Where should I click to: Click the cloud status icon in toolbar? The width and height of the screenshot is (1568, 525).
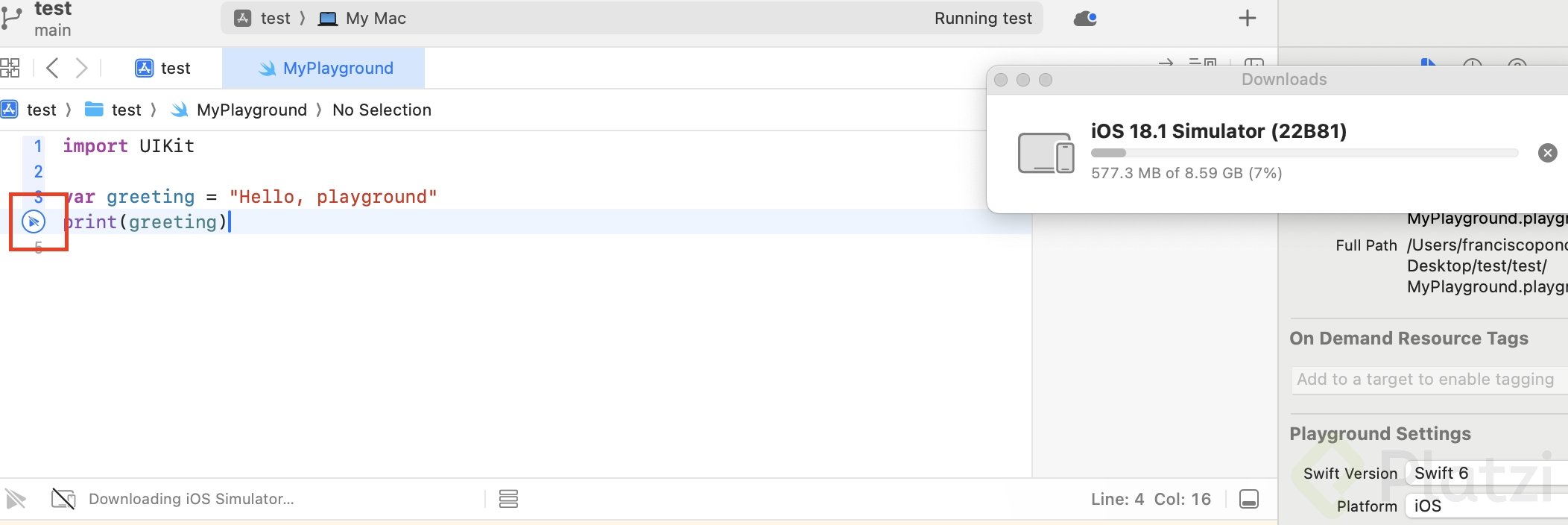1084,19
